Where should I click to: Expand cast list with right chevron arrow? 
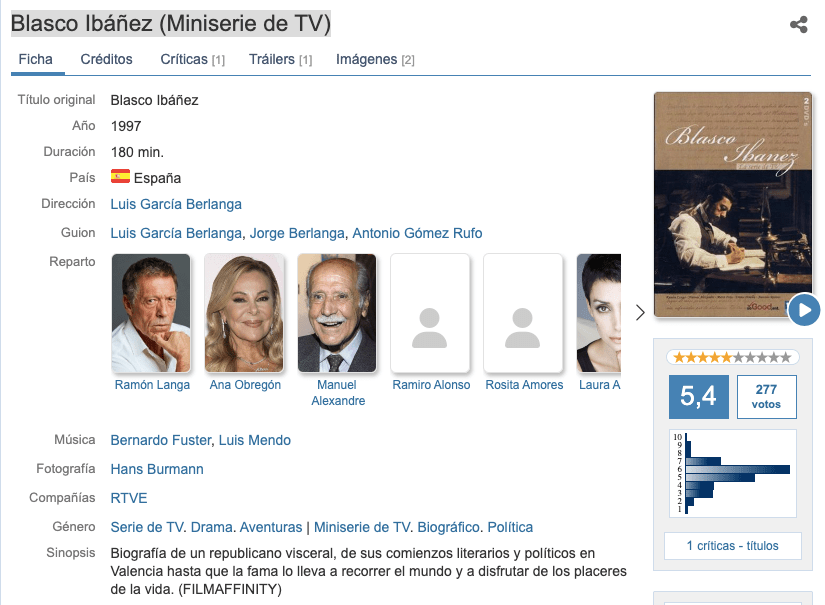640,313
